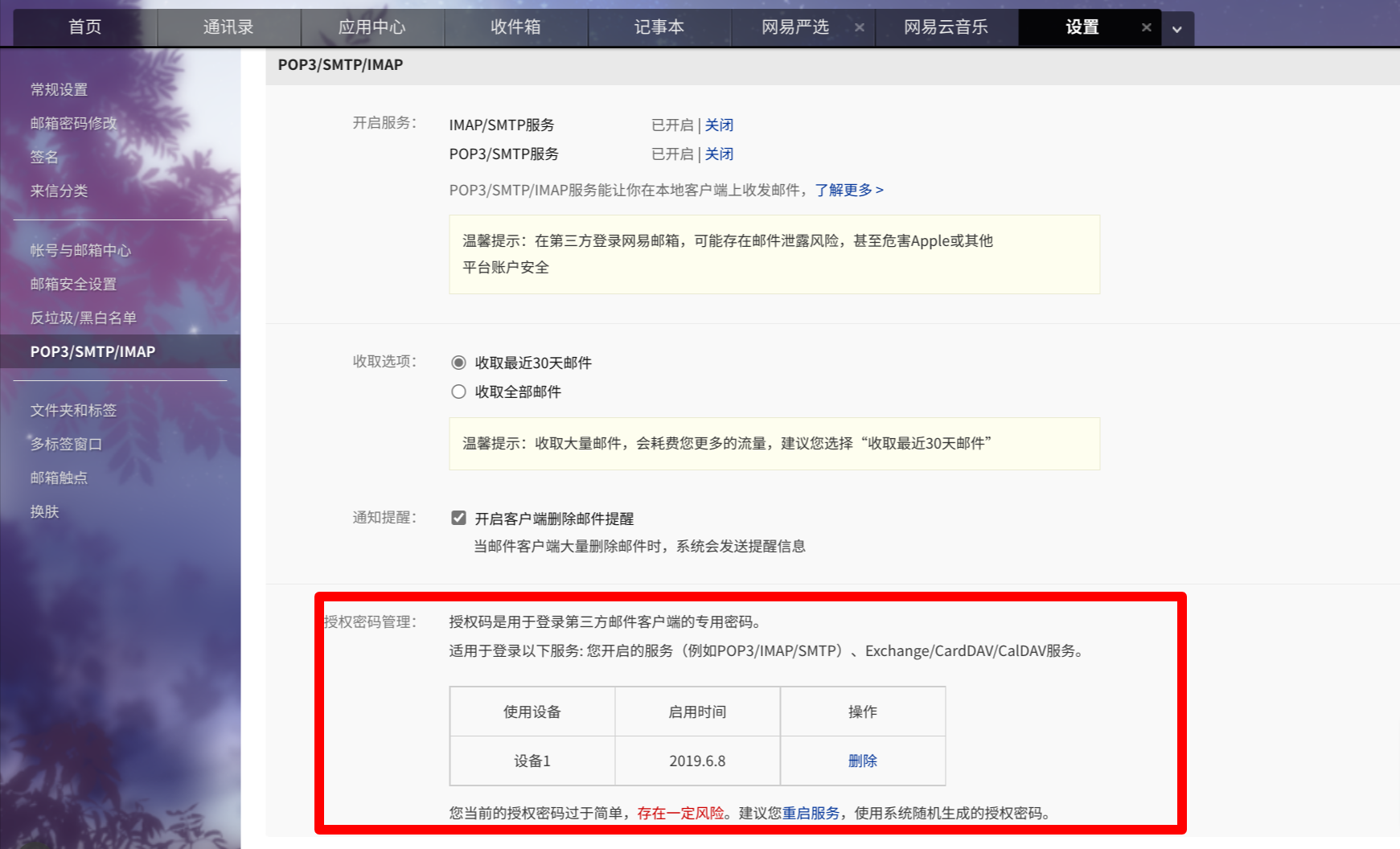Go to the 首页 tab

tap(84, 27)
